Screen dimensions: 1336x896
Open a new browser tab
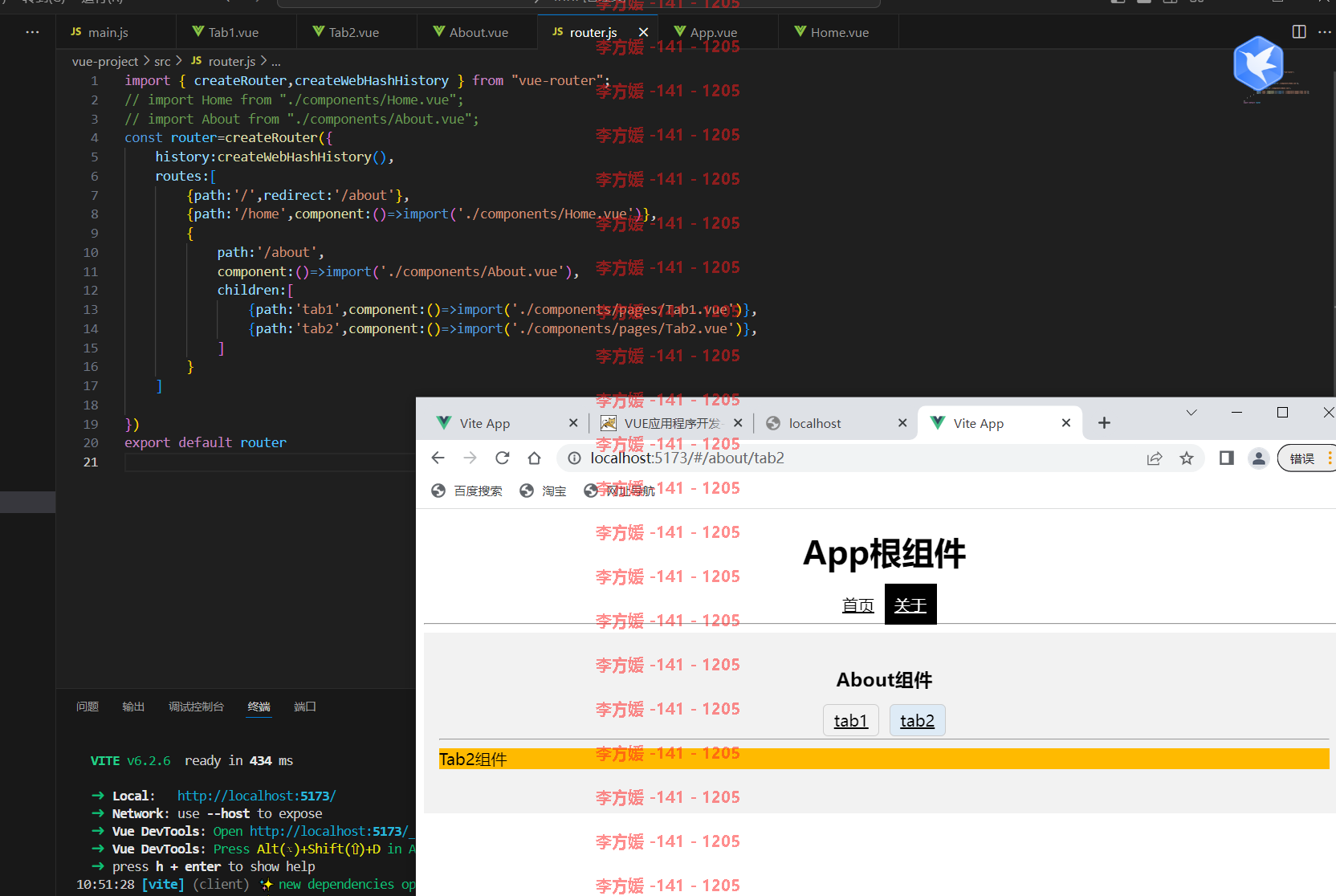click(x=1104, y=423)
